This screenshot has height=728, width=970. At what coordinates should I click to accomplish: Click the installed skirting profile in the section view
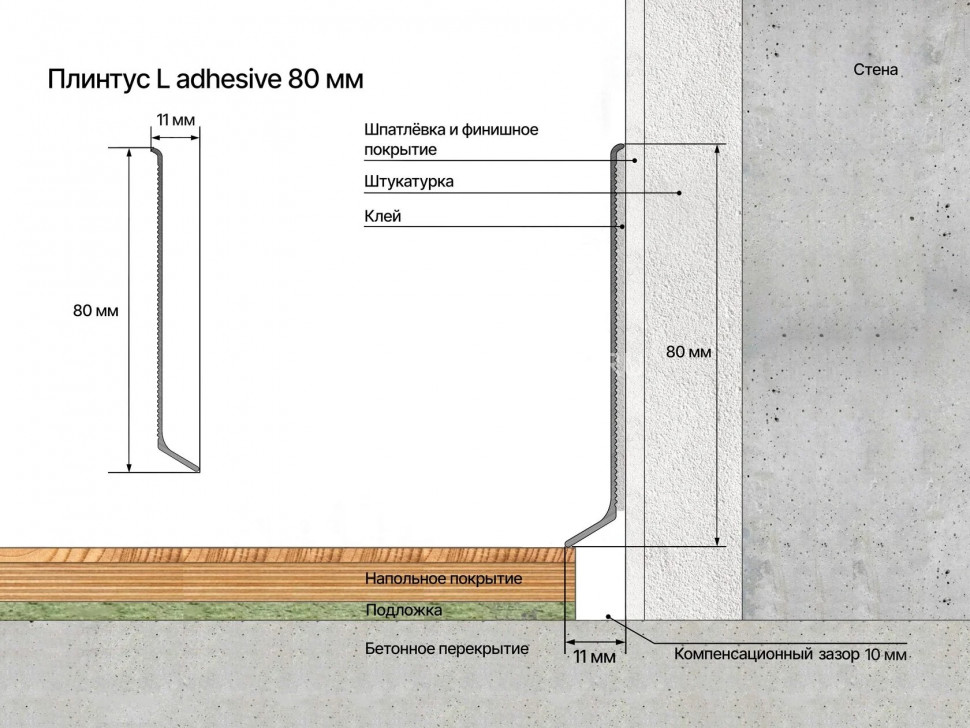(612, 350)
